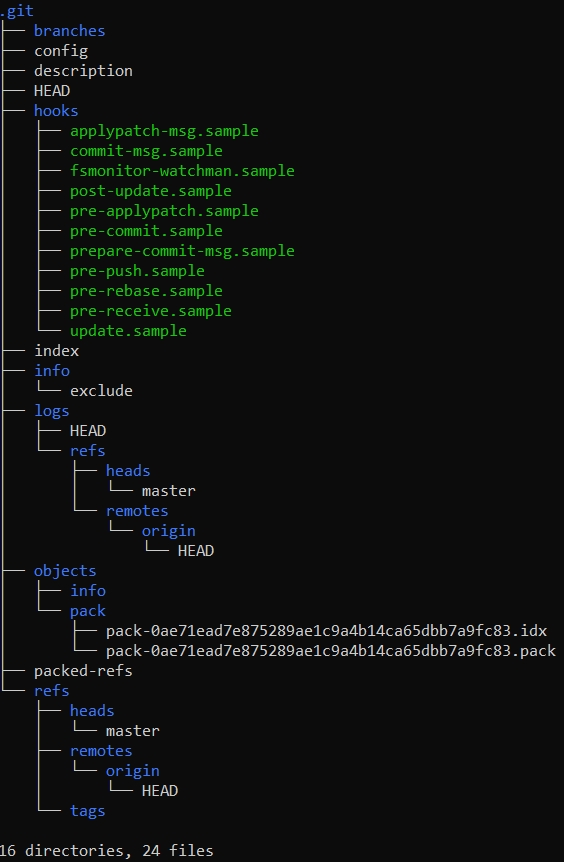The height and width of the screenshot is (862, 564).
Task: Click the hooks directory name
Action: point(56,110)
